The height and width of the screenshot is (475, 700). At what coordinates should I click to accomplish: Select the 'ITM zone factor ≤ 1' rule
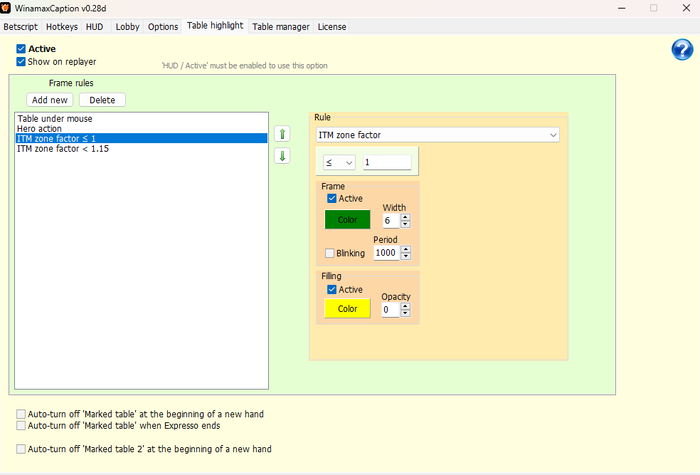click(142, 138)
